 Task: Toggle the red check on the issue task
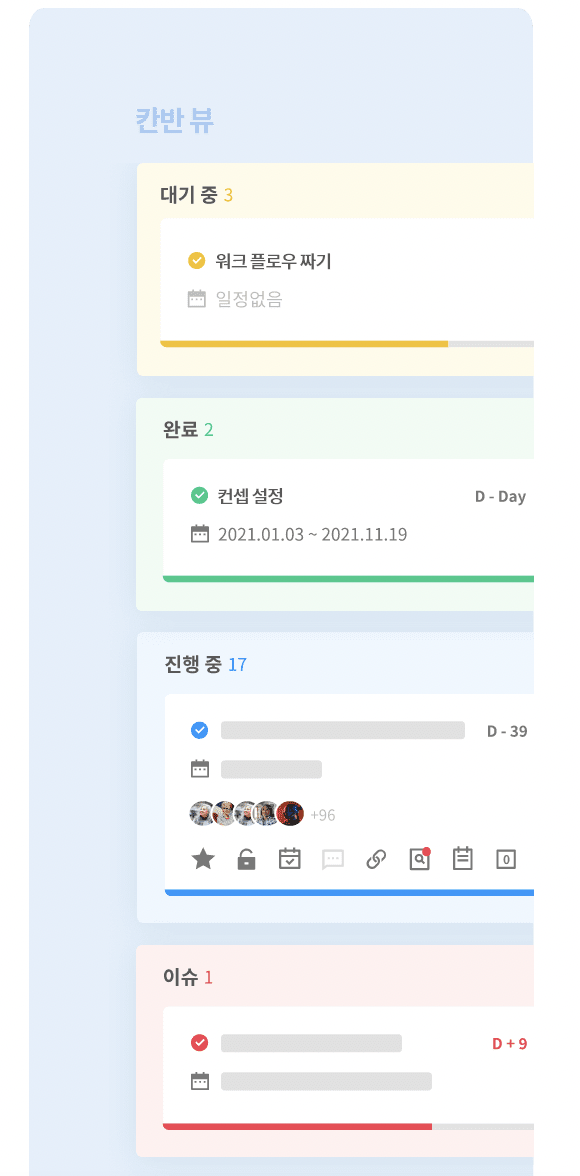199,1042
